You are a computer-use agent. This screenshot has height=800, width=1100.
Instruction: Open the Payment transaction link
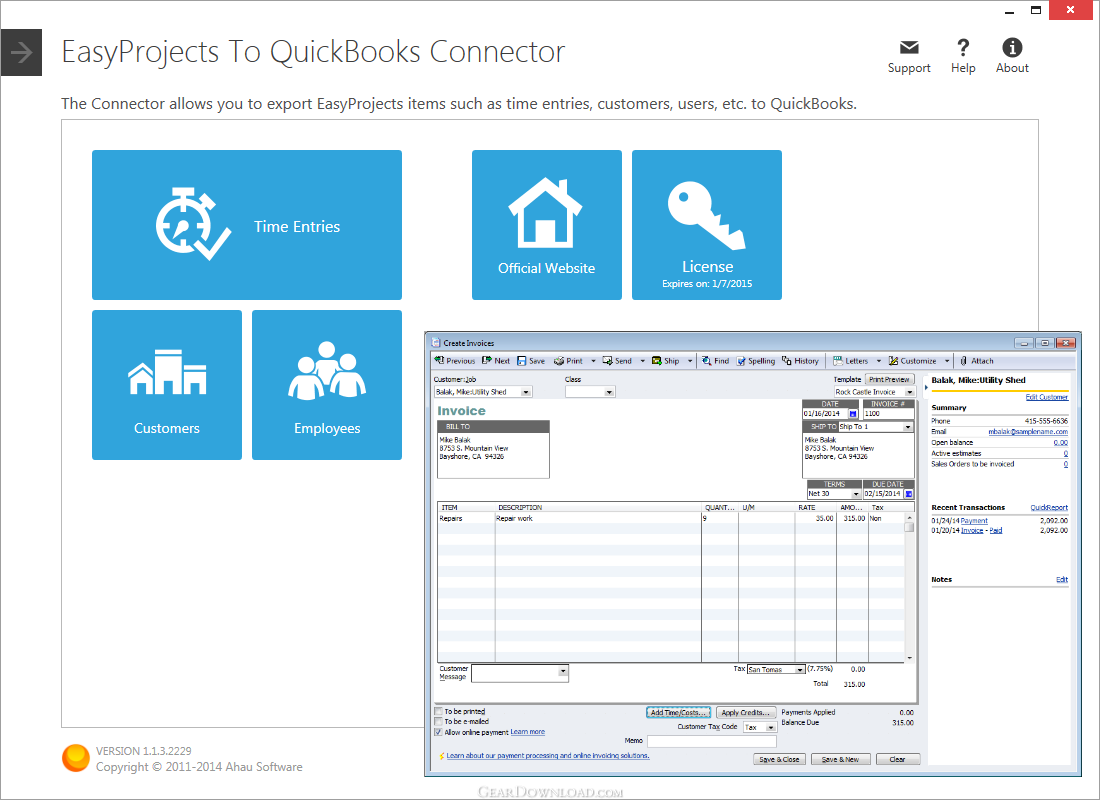[x=974, y=521]
